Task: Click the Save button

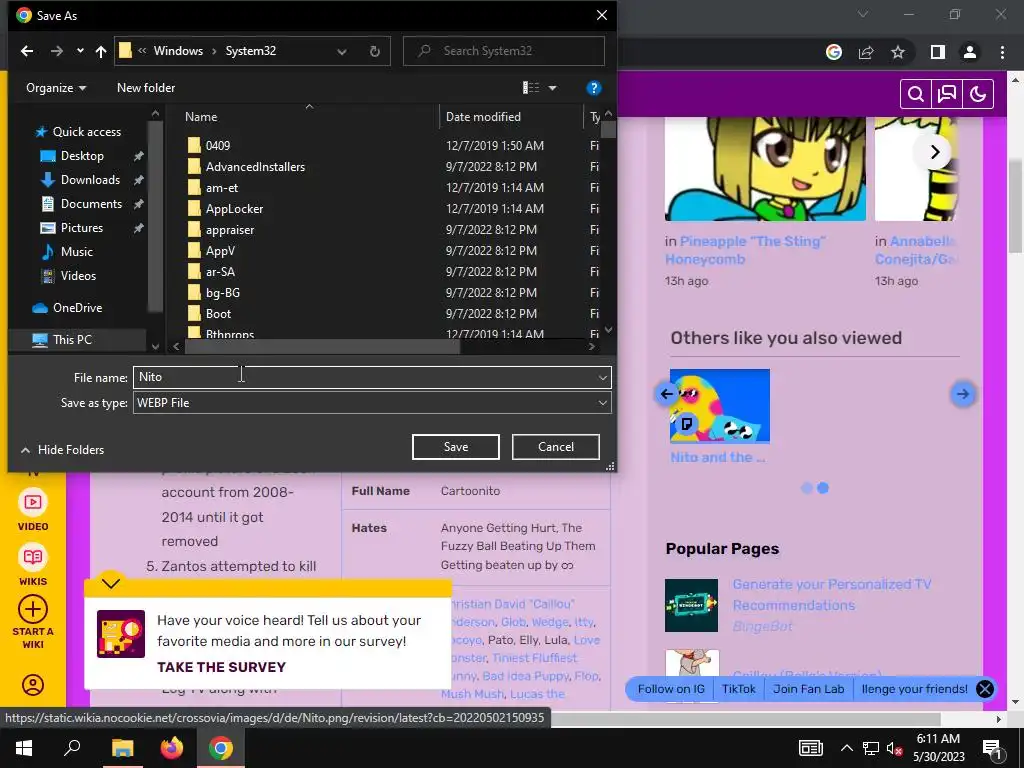Action: click(455, 447)
